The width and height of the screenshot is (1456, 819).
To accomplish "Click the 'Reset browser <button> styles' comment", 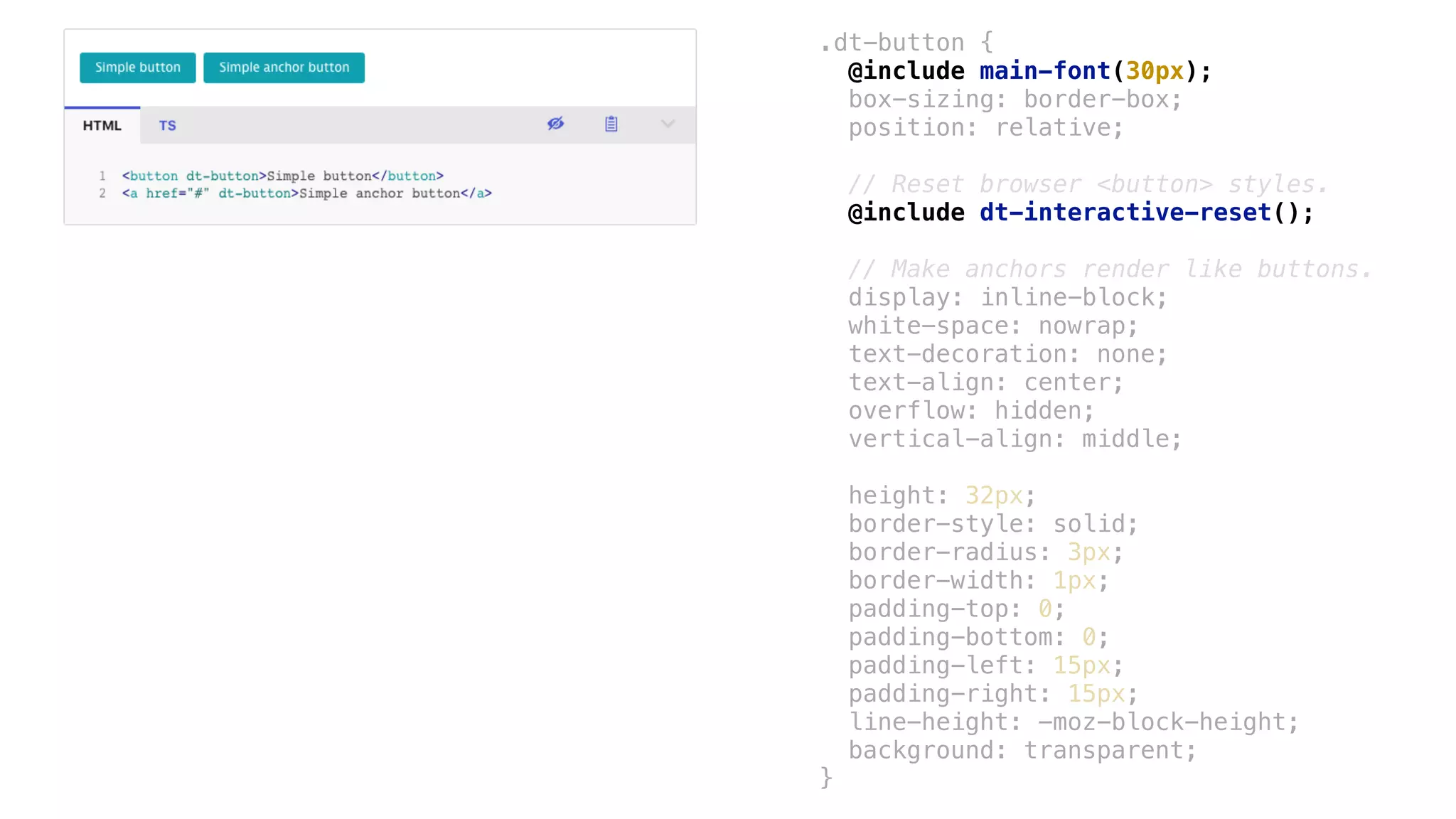I will 1088,184.
